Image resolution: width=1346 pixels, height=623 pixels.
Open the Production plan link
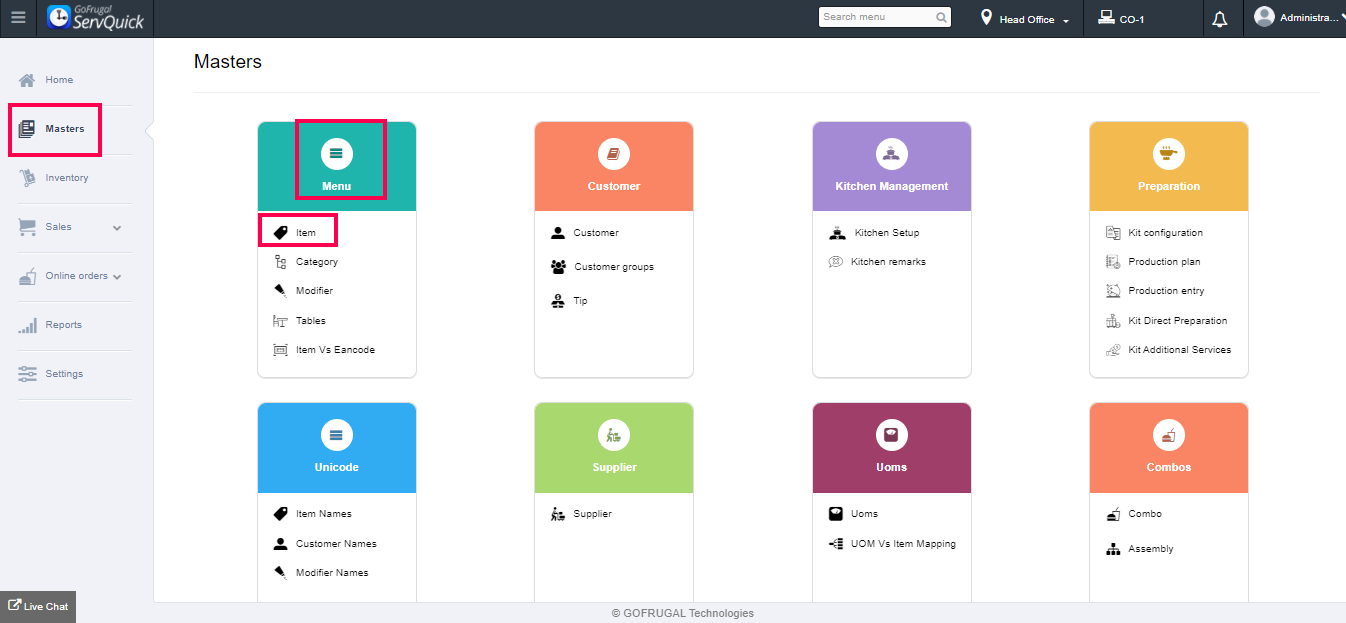pos(1164,262)
